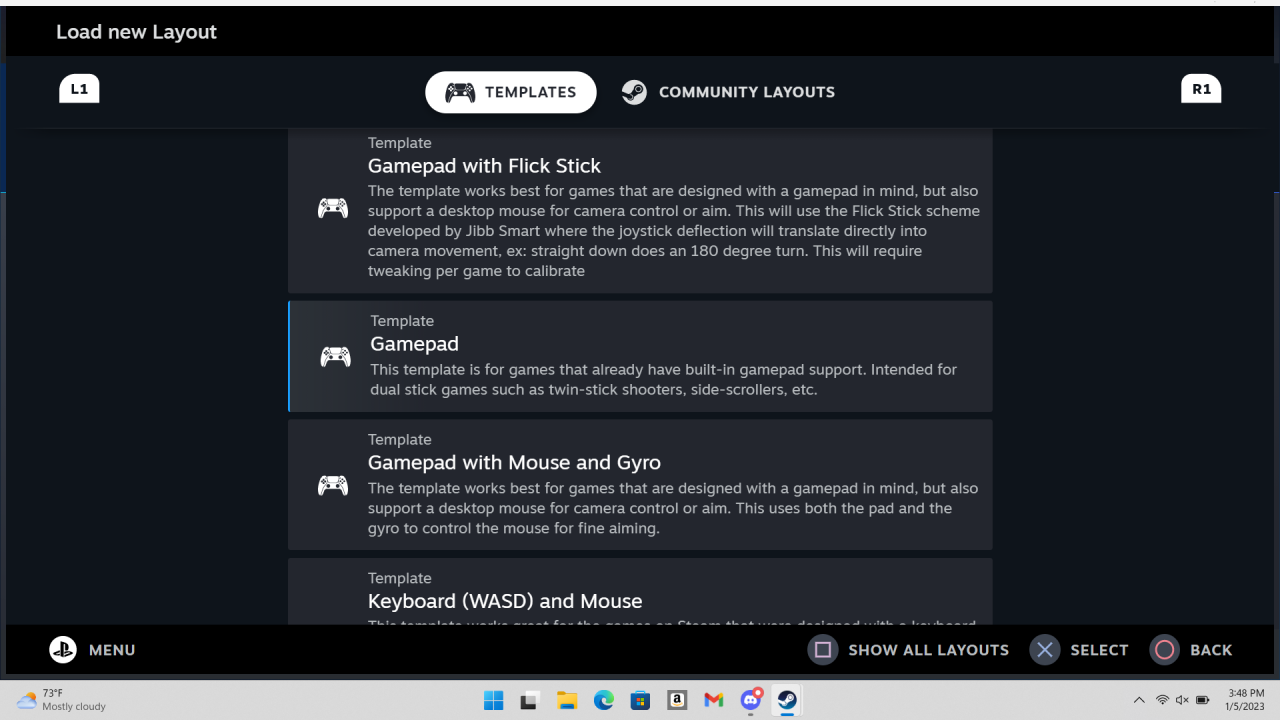Image resolution: width=1280 pixels, height=720 pixels.
Task: Click the highlighted Gamepad template controller icon
Action: pos(335,356)
